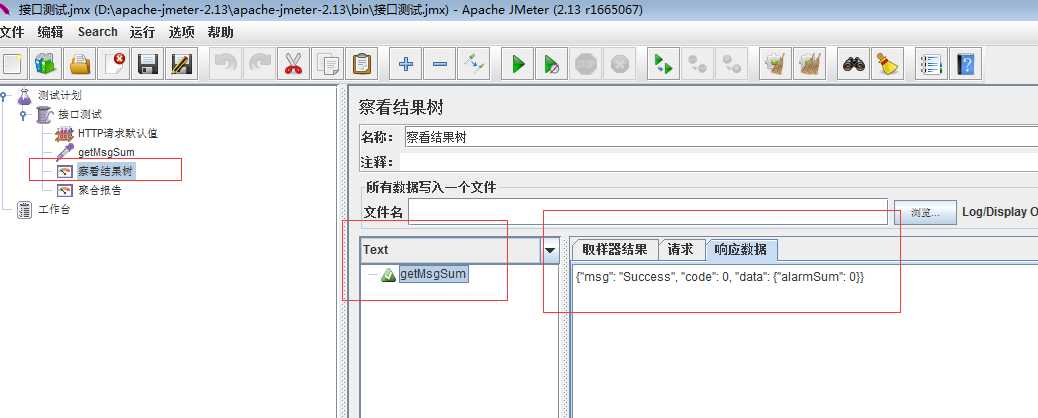Cut selection with the scissors icon

pos(293,64)
